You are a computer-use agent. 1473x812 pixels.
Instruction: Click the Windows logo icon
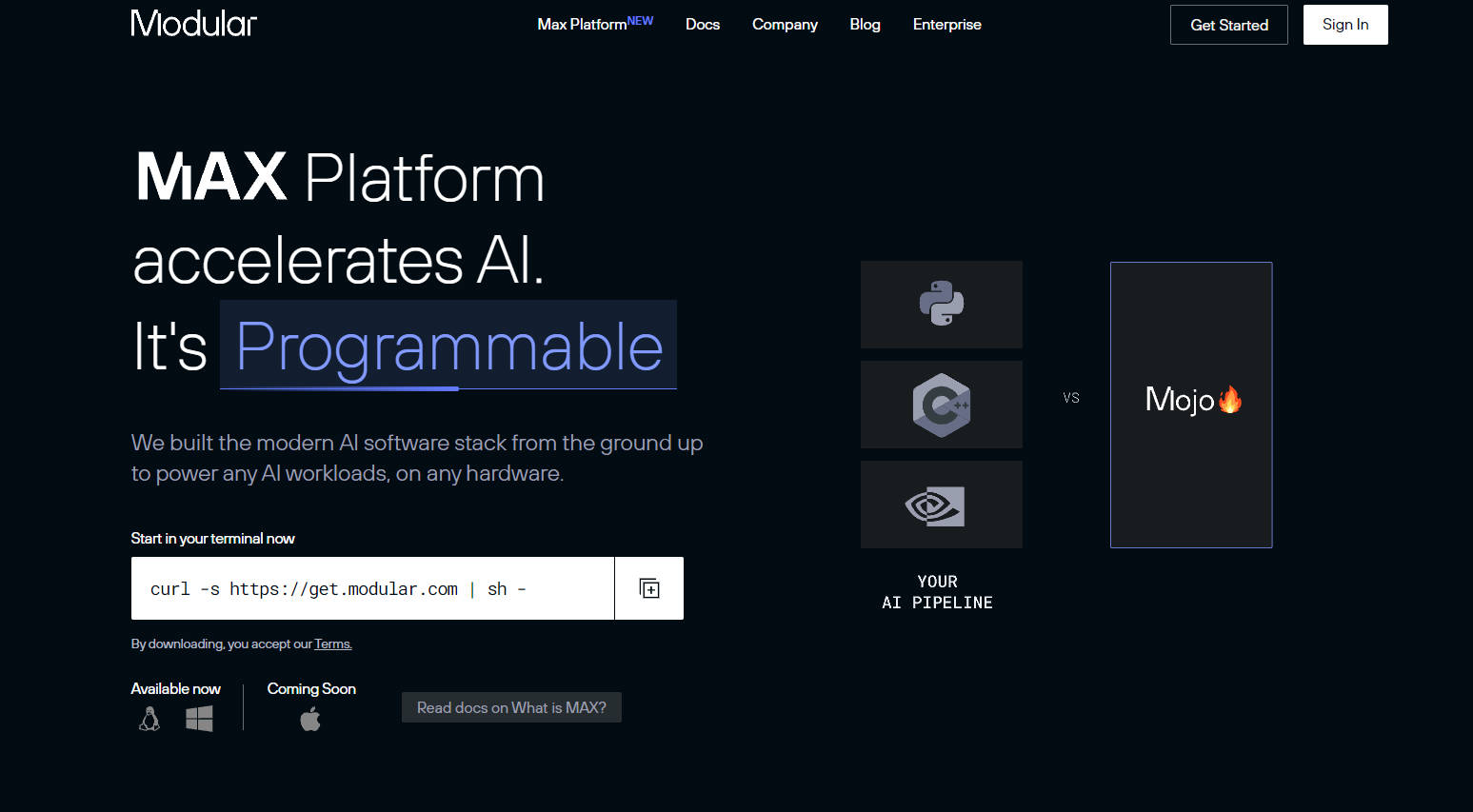(199, 719)
